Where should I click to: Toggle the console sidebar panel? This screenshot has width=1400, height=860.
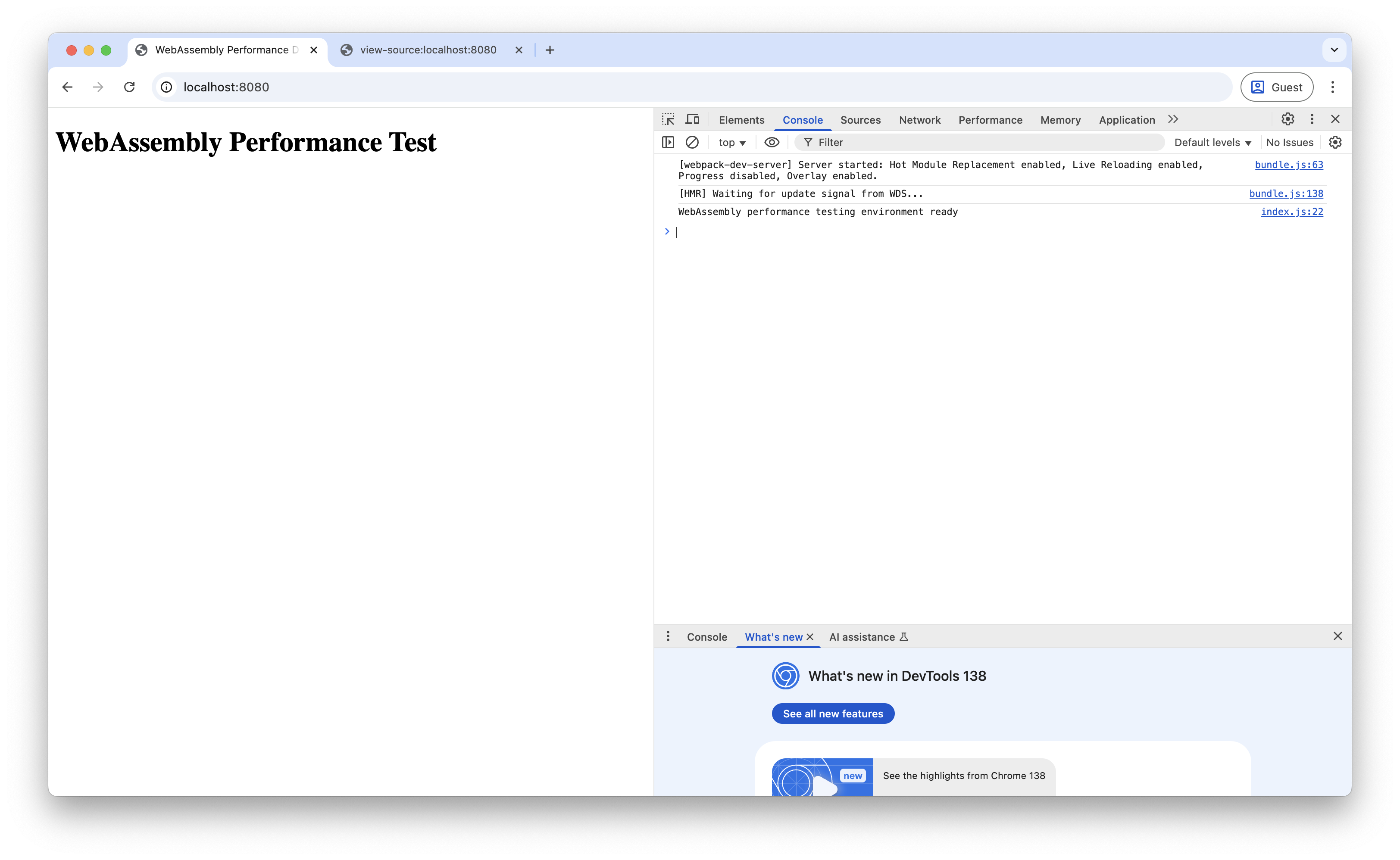coord(668,142)
